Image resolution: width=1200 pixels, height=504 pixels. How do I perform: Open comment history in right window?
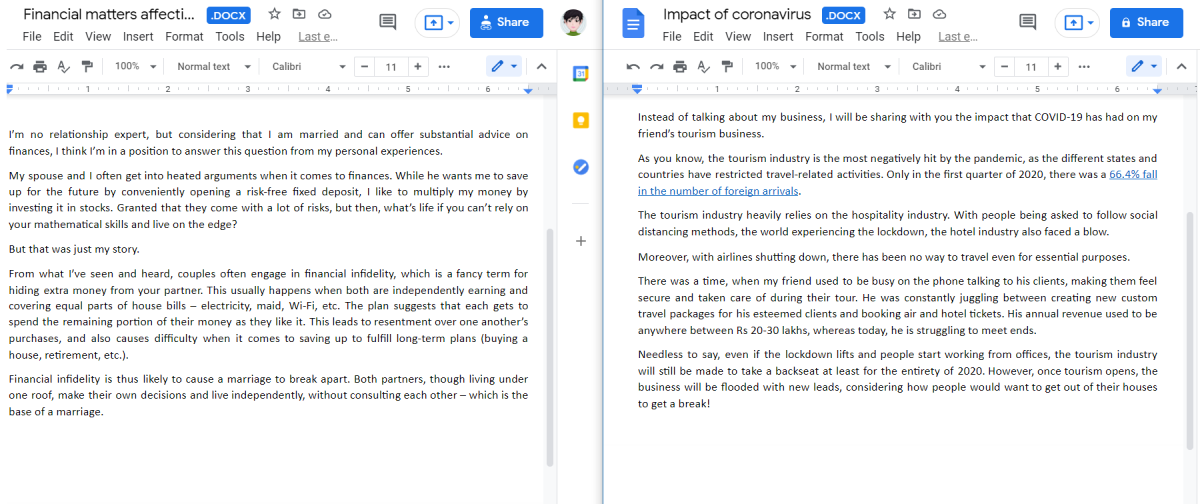coord(1027,22)
